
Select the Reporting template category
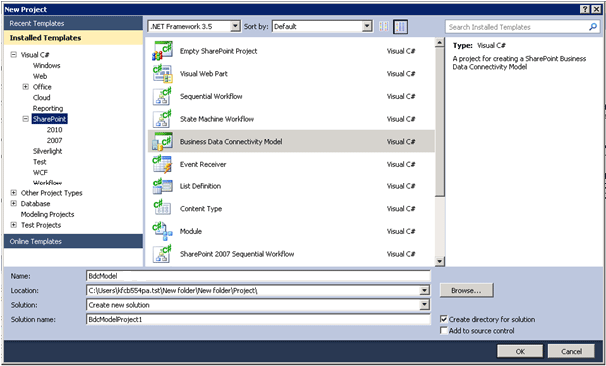click(x=48, y=108)
